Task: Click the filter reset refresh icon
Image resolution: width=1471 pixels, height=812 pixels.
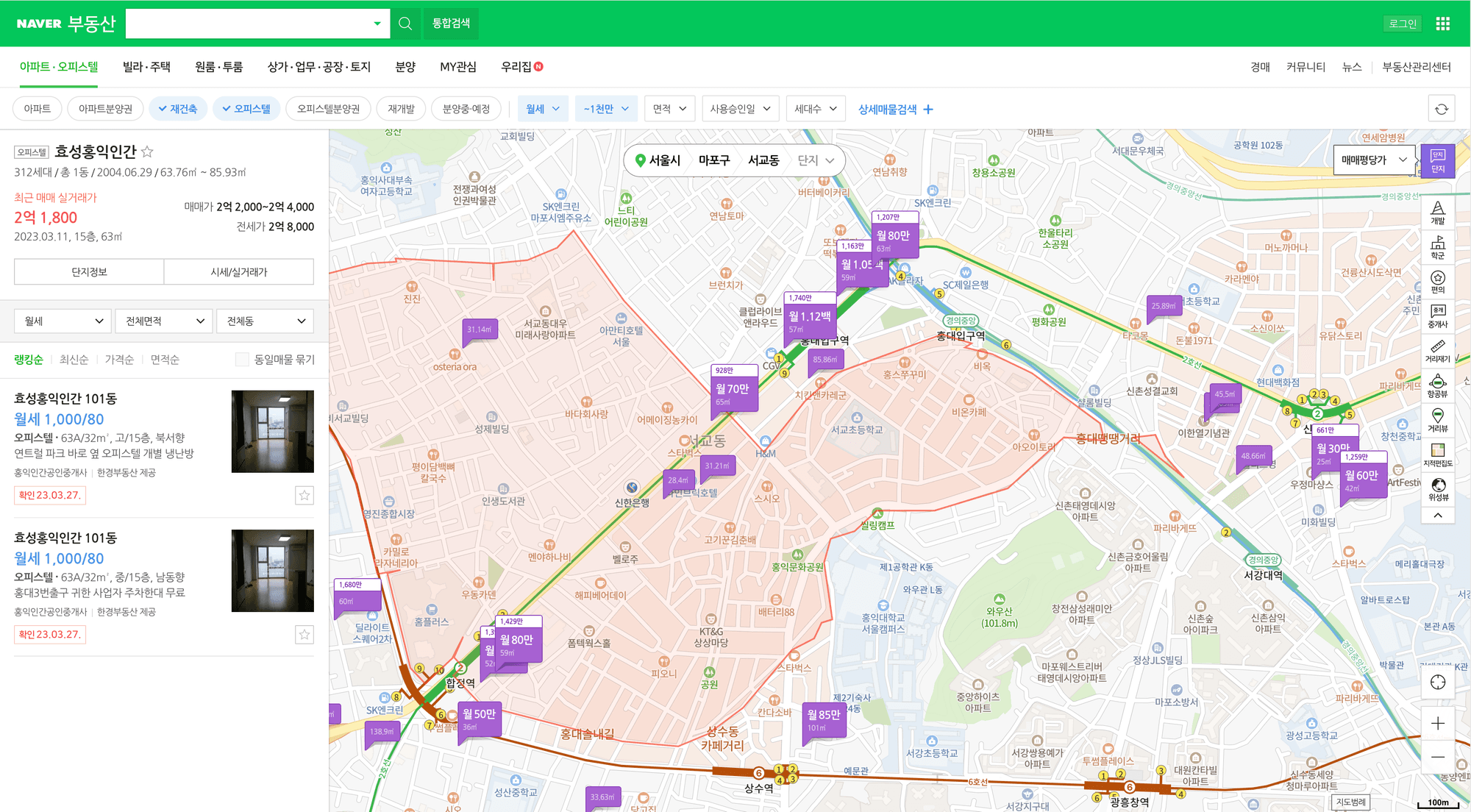Action: pos(1441,109)
